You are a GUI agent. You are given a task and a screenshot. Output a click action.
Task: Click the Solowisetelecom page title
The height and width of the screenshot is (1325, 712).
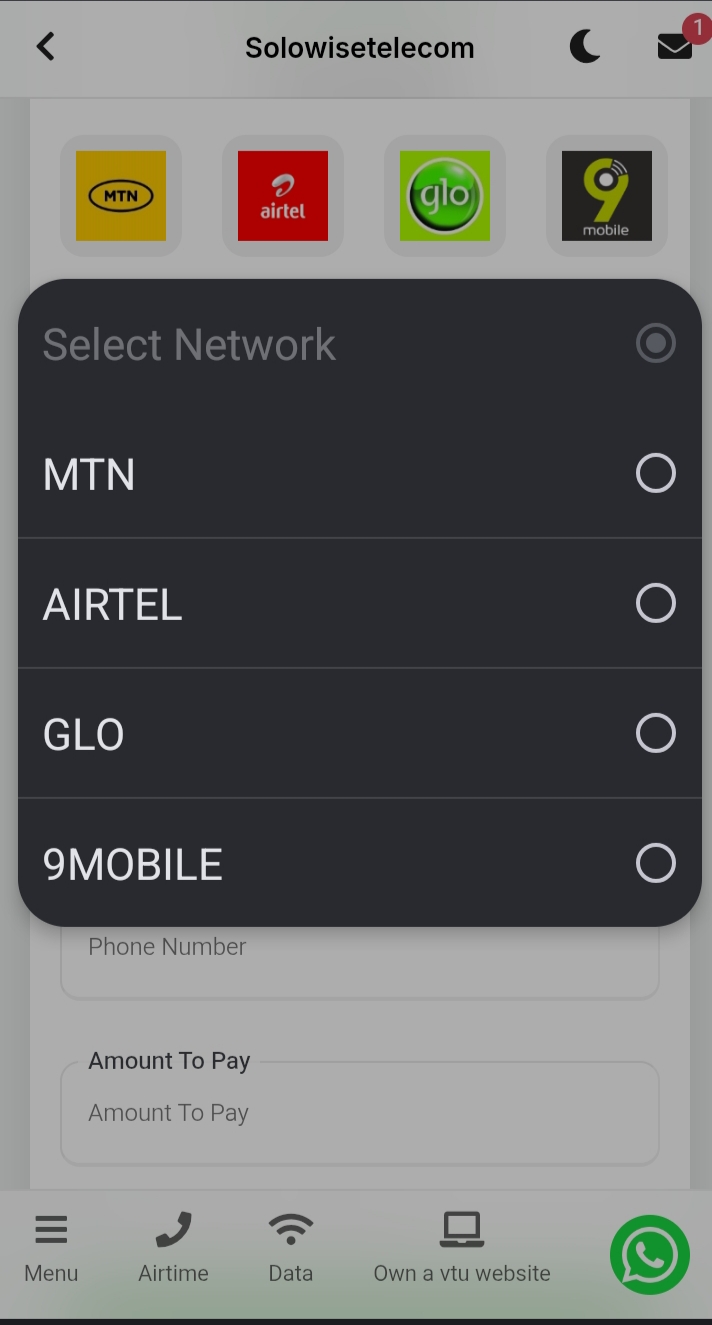tap(360, 48)
